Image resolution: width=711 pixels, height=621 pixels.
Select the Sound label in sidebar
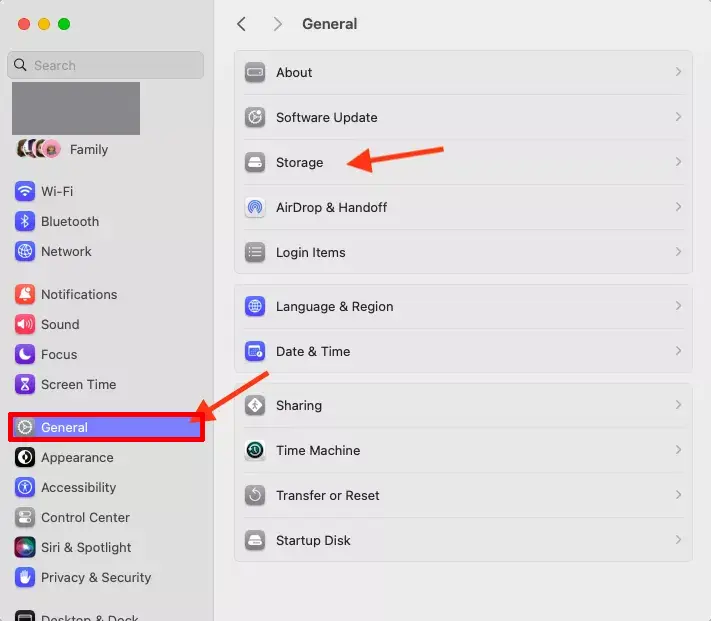pos(60,324)
